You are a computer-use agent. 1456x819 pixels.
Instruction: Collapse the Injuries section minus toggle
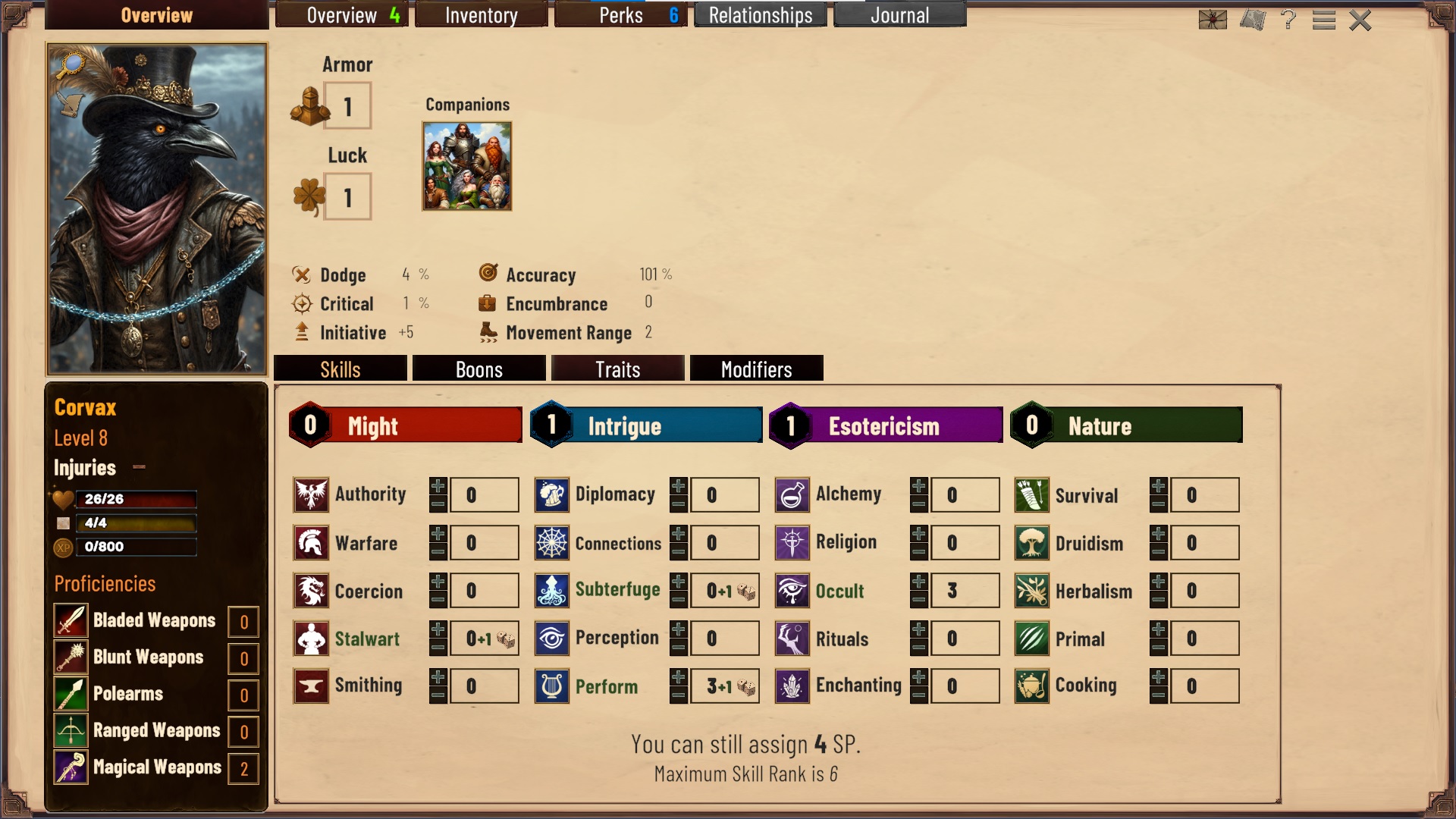pos(139,467)
